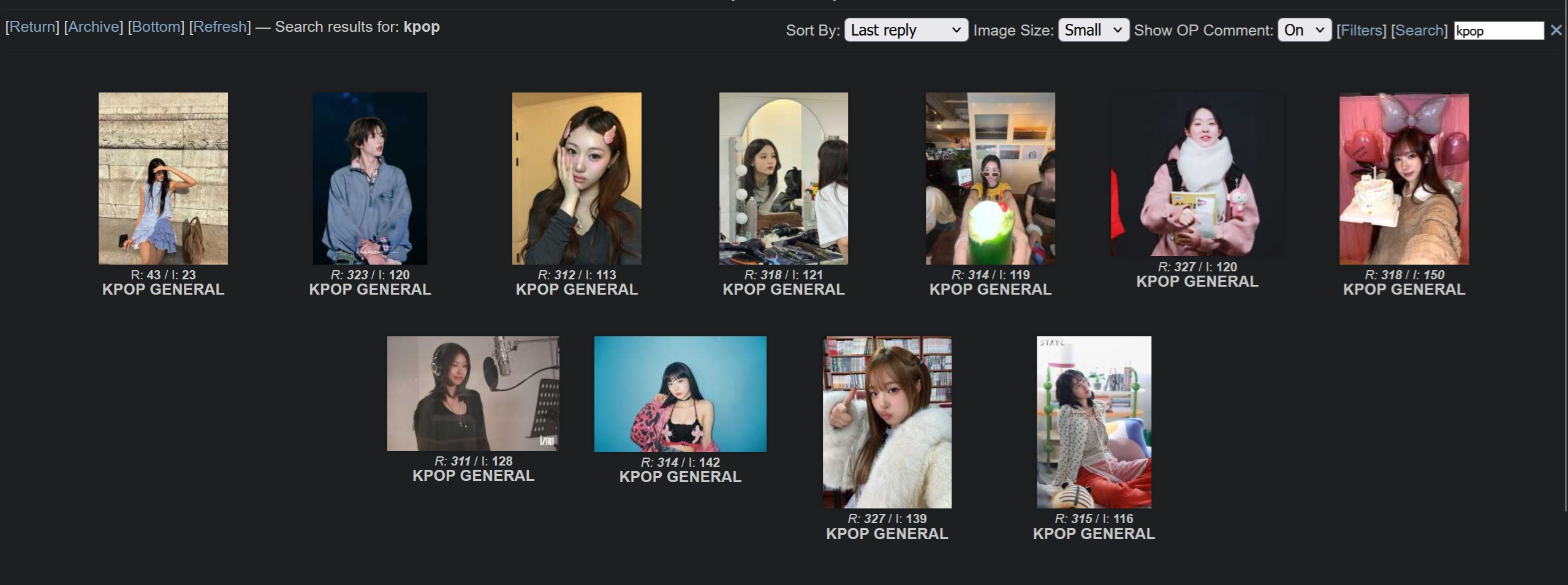Clear the kpop search with the X icon

pyautogui.click(x=1556, y=30)
